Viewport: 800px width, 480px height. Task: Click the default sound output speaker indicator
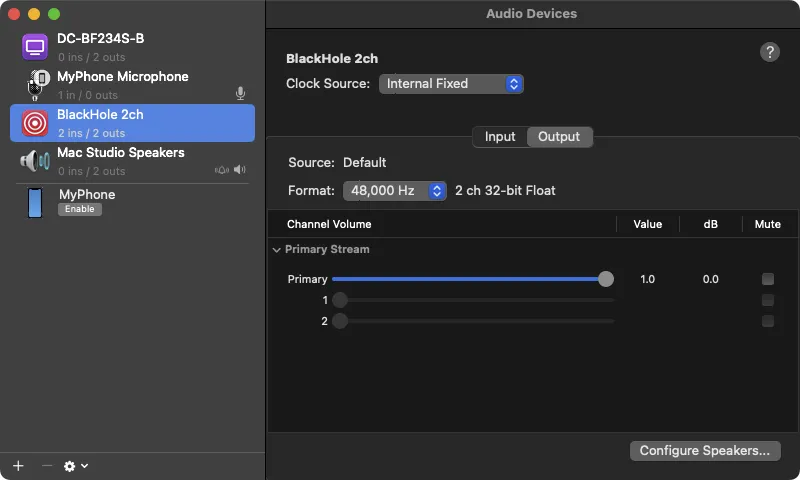[x=239, y=169]
